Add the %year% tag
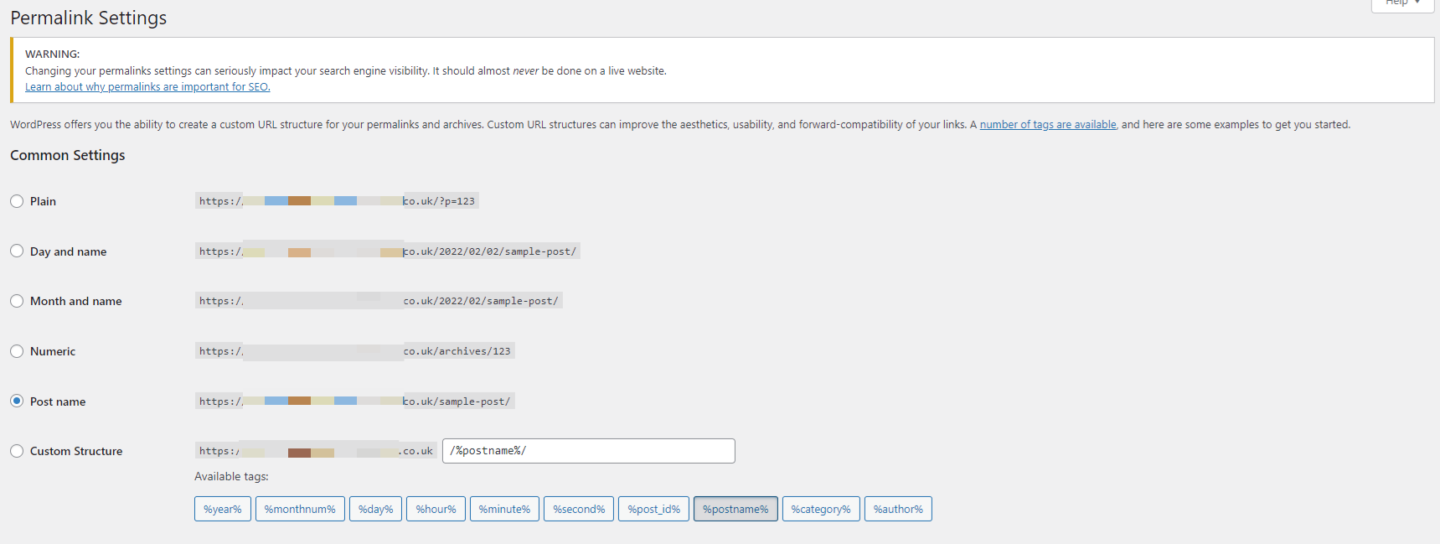The width and height of the screenshot is (1440, 544). coord(222,509)
